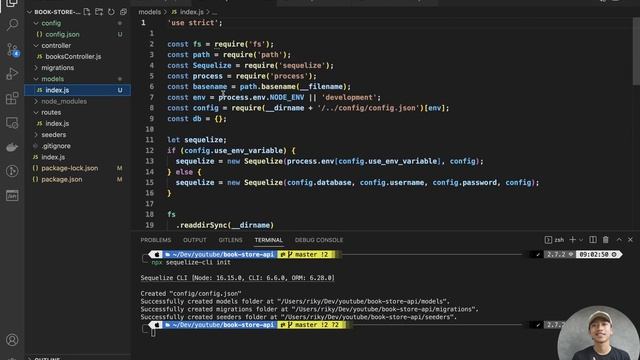Select the zsh terminal label
The width and height of the screenshot is (640, 360).
point(555,240)
